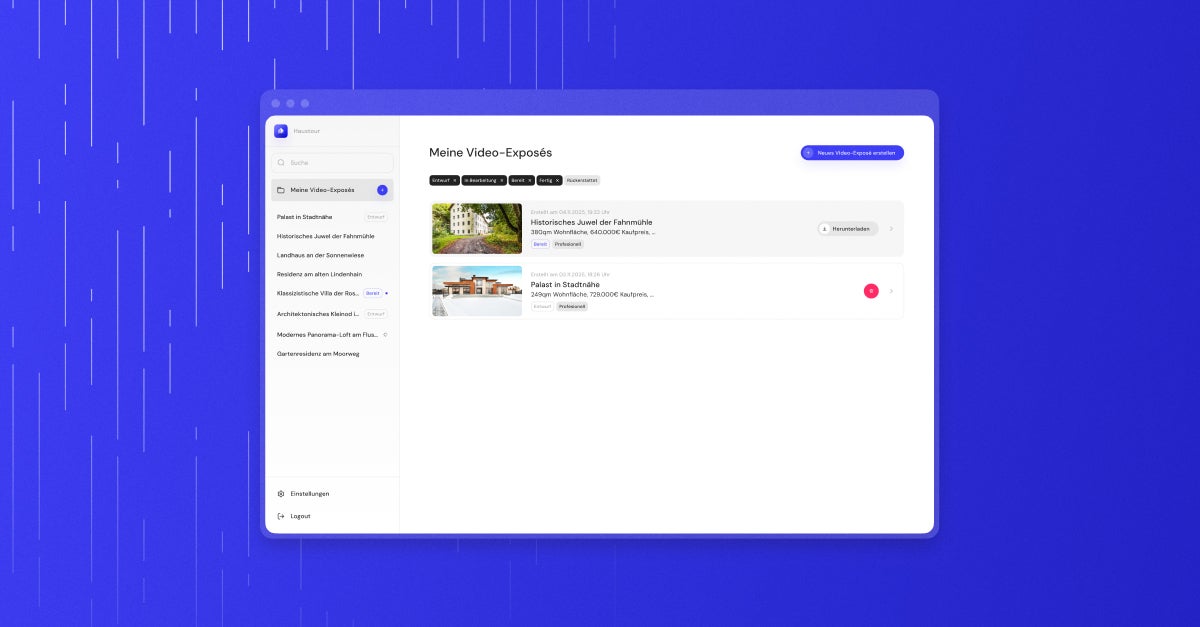The height and width of the screenshot is (627, 1200).
Task: Click the Haustour logo icon
Action: click(281, 131)
